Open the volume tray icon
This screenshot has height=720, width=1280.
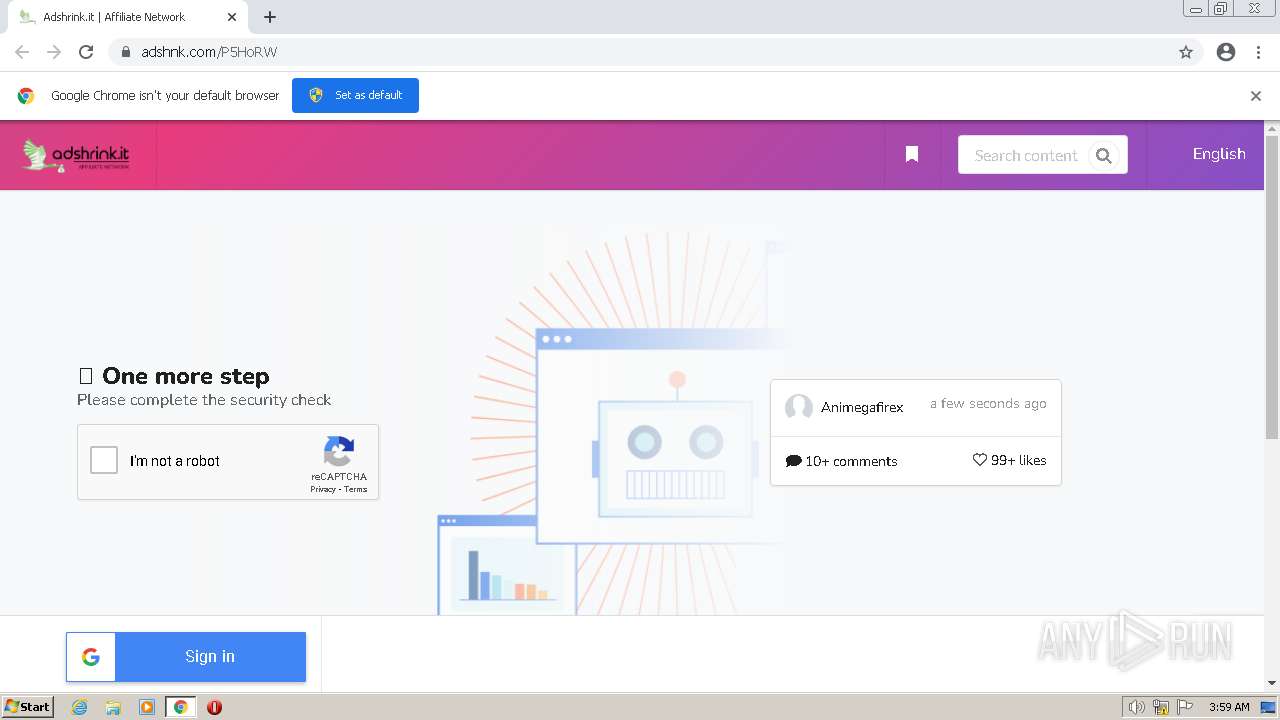pyautogui.click(x=1136, y=707)
